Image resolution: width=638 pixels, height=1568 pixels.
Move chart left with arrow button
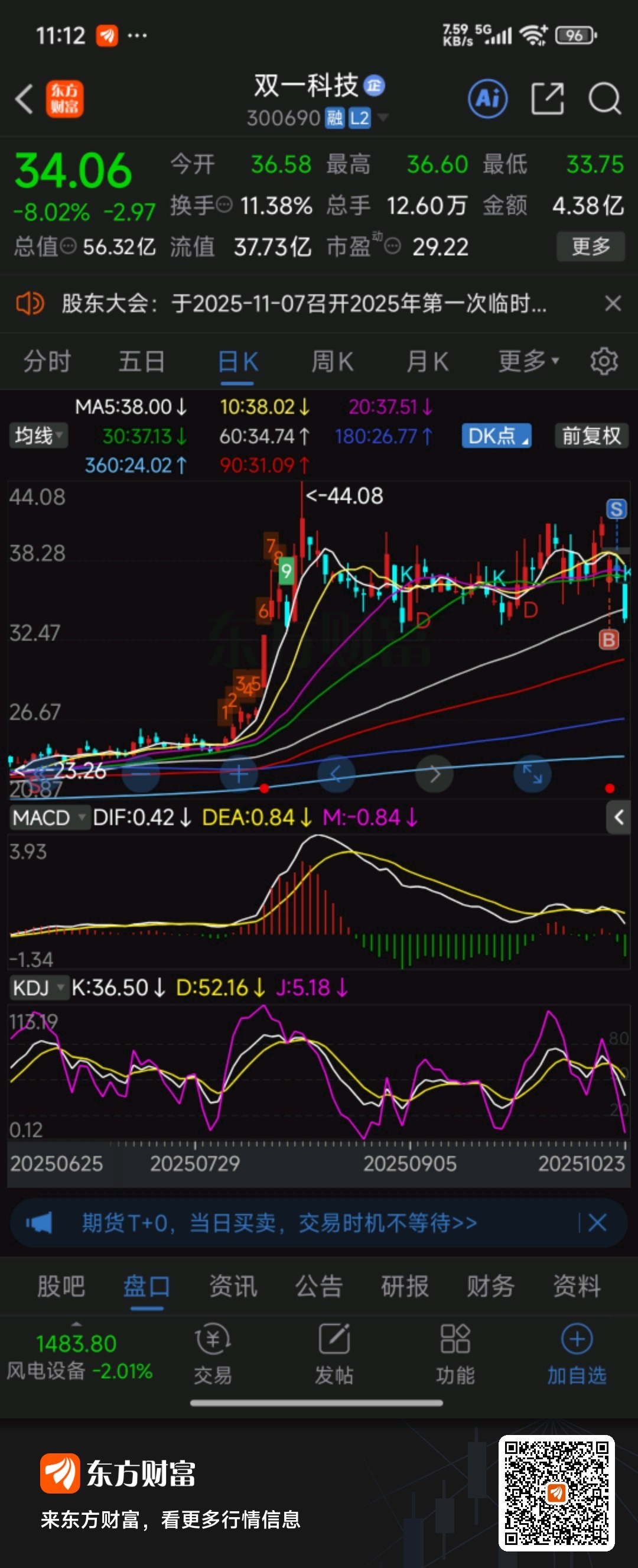tap(336, 774)
